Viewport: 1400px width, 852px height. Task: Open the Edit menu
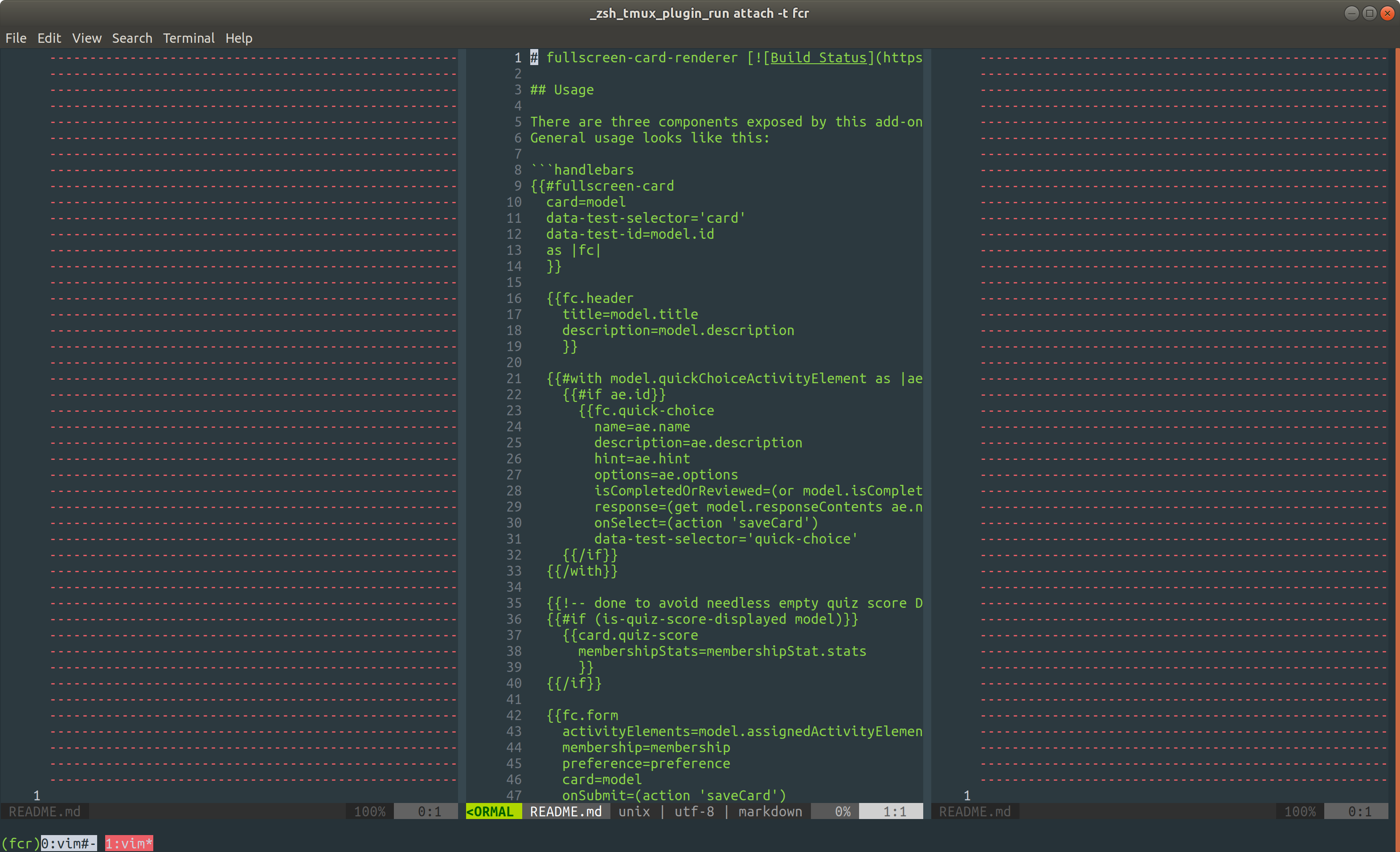point(49,38)
